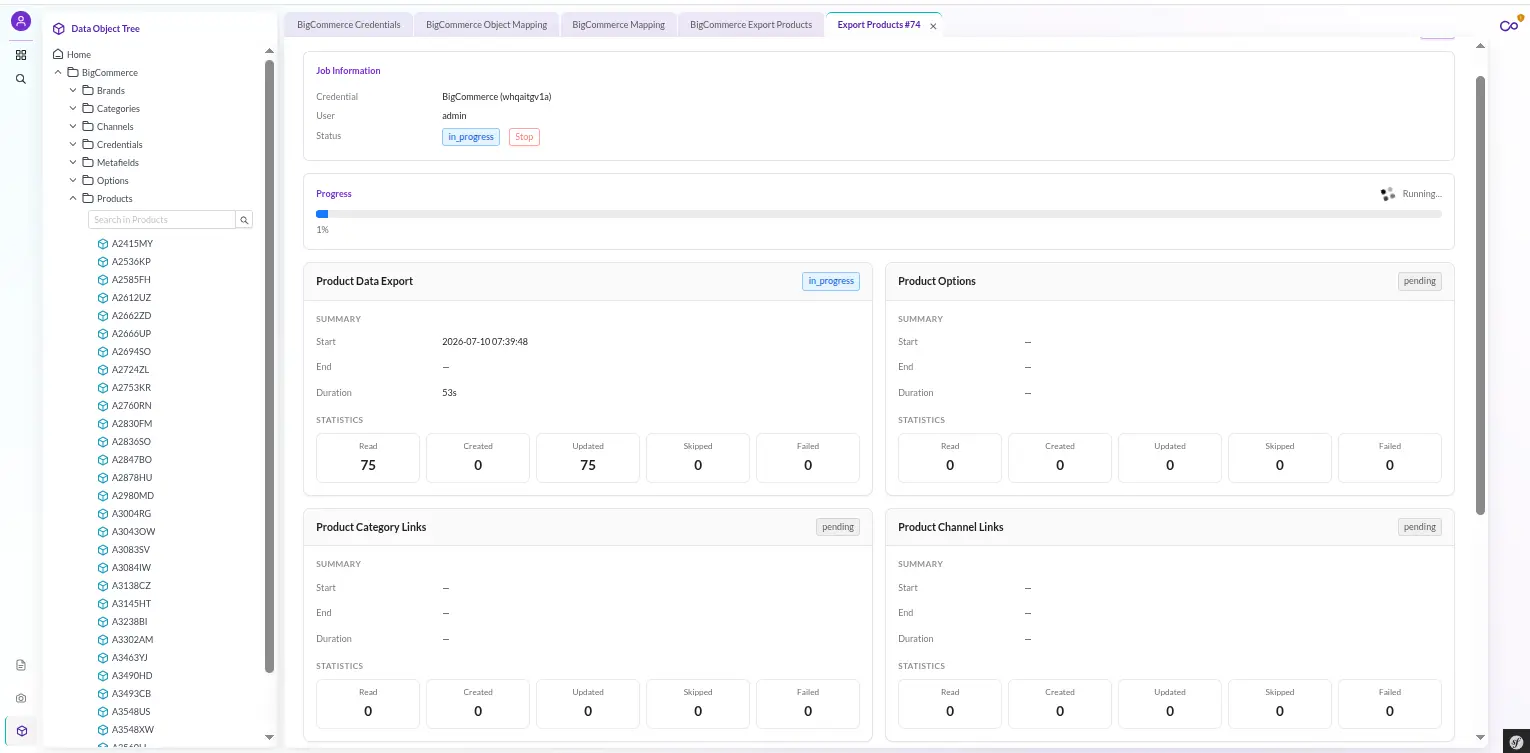Viewport: 1530px width, 753px height.
Task: Click the export progress bar
Action: 879,214
